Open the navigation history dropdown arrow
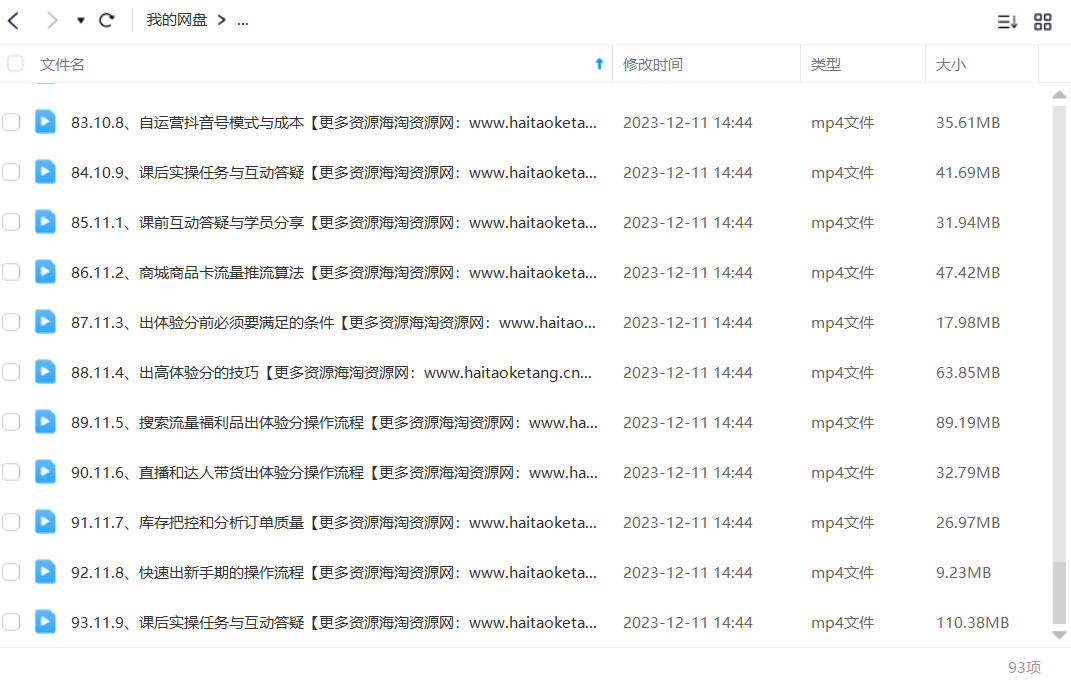This screenshot has height=683, width=1071. point(81,20)
